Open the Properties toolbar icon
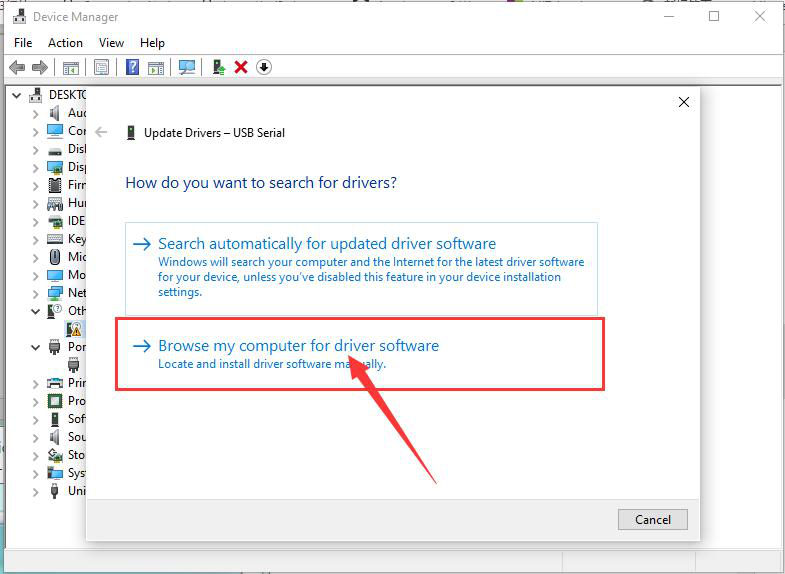Viewport: 785px width, 574px height. click(102, 67)
